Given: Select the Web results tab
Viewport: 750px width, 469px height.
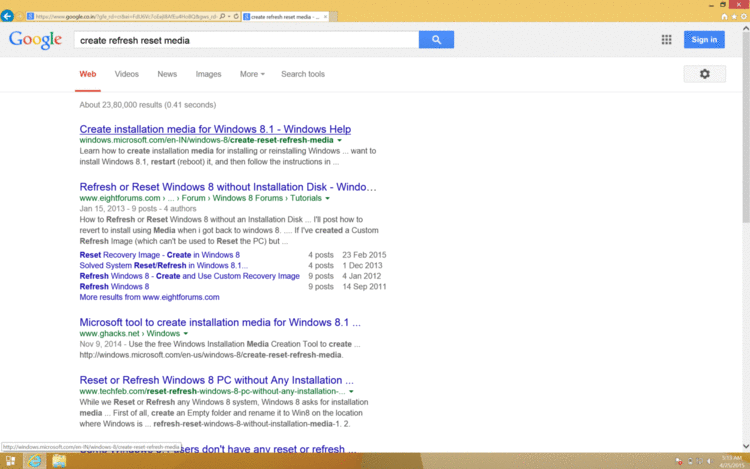Looking at the screenshot, I should [88, 74].
